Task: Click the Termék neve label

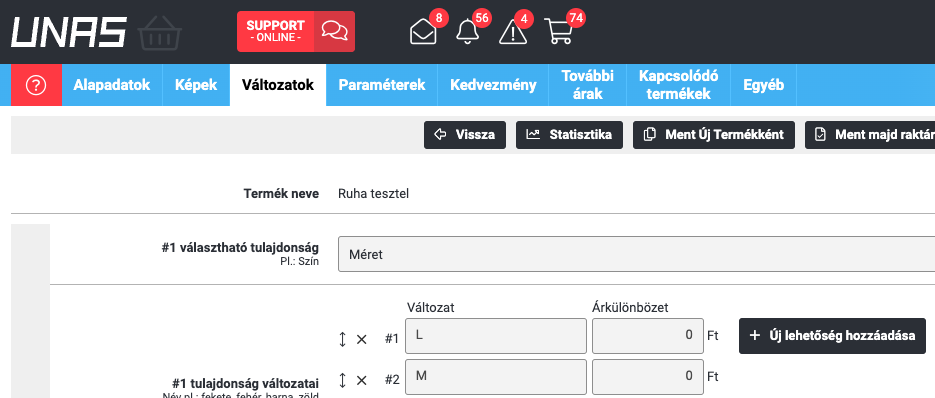Action: click(281, 193)
